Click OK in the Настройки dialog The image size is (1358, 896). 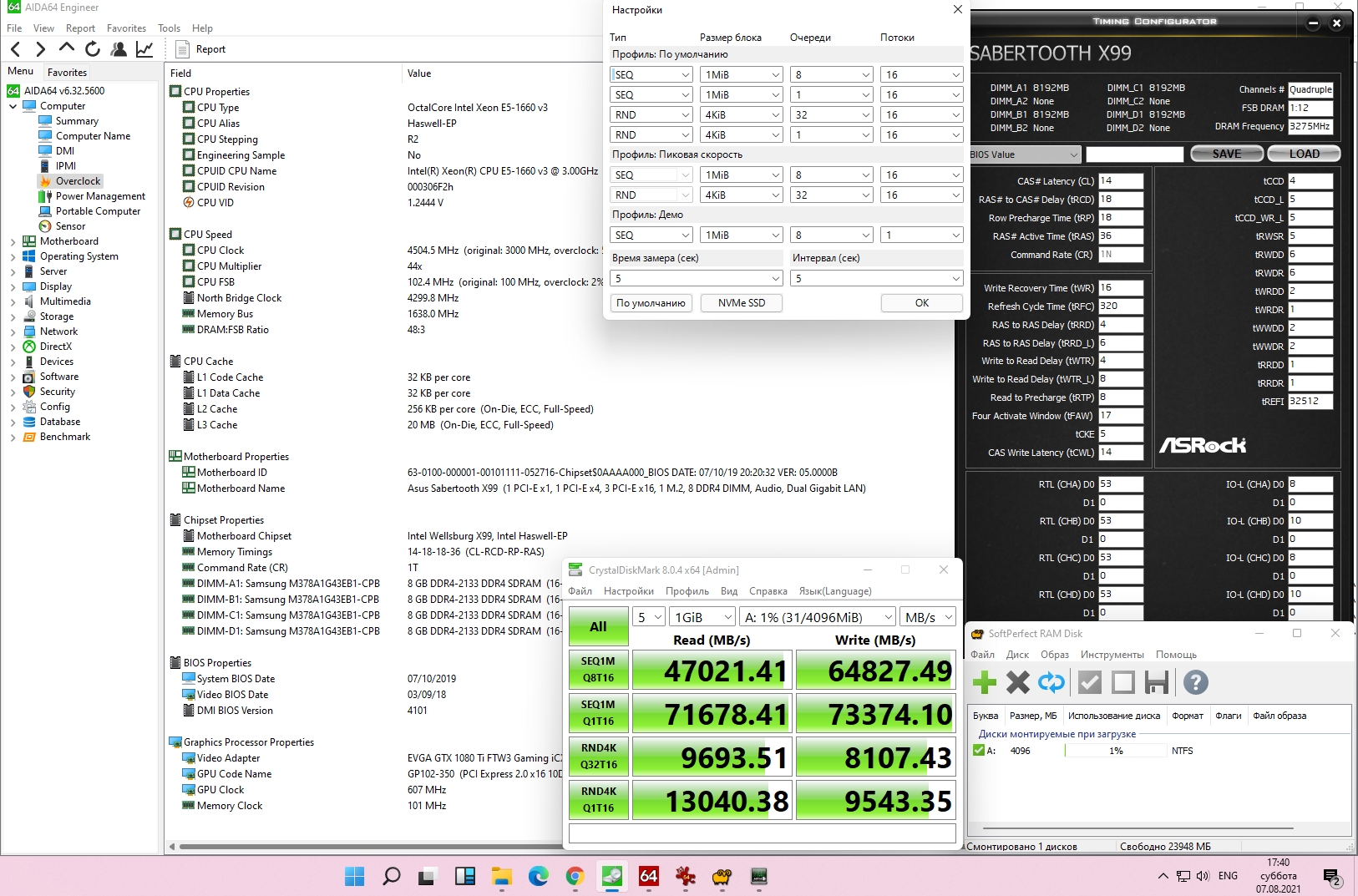(x=922, y=303)
